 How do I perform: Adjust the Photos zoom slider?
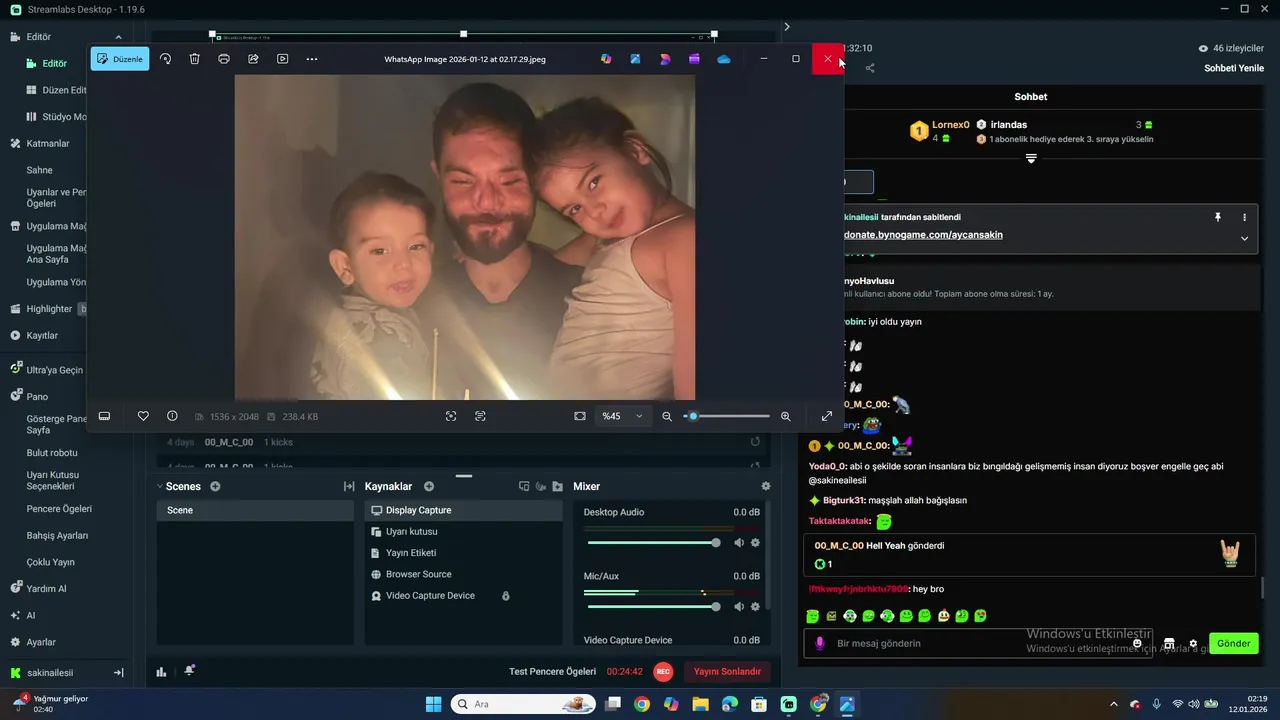pyautogui.click(x=727, y=416)
